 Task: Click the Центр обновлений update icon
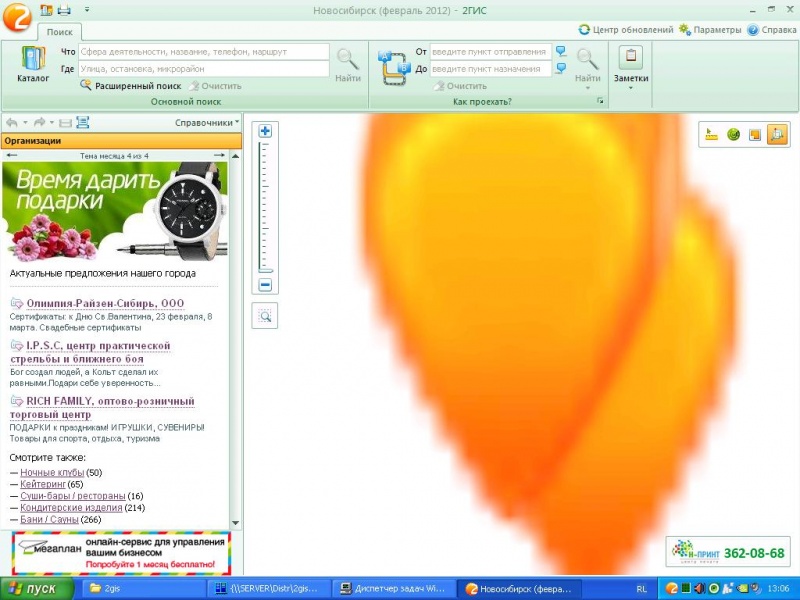pos(584,30)
